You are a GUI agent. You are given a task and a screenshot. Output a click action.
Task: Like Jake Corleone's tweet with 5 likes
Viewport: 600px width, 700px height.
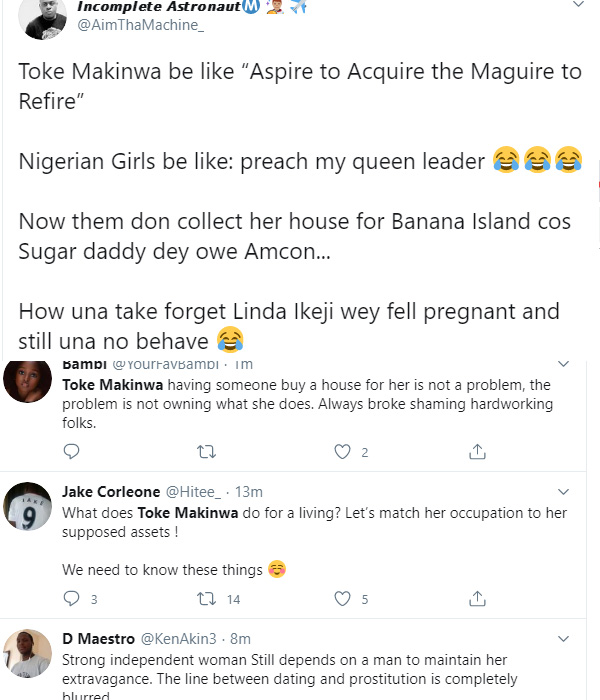[342, 599]
